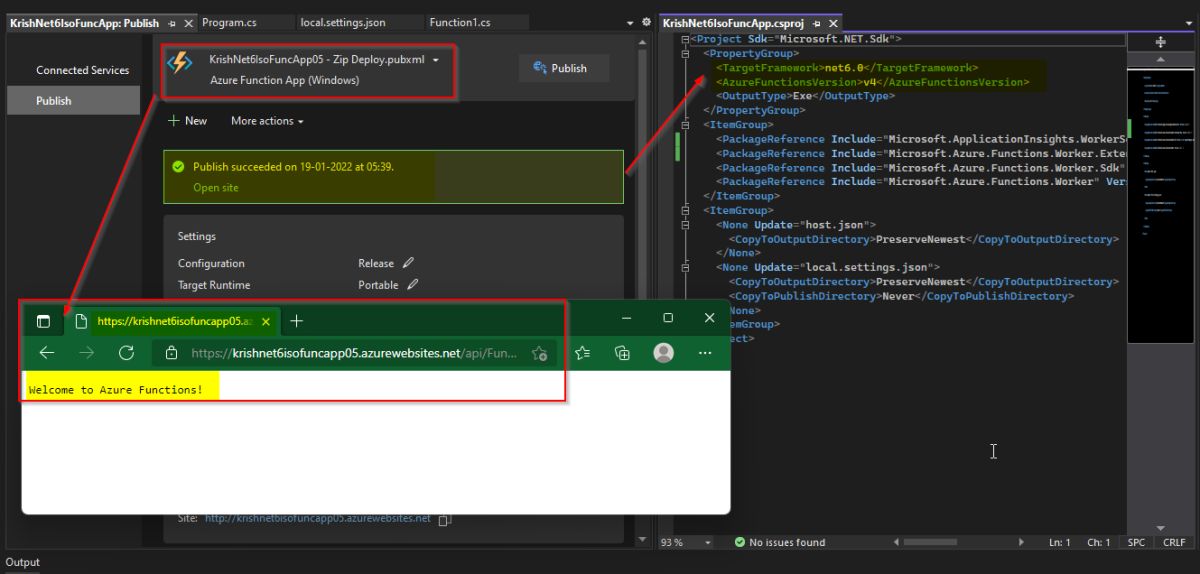The image size is (1200, 574).
Task: Open a new tab in Edge
Action: 297,321
